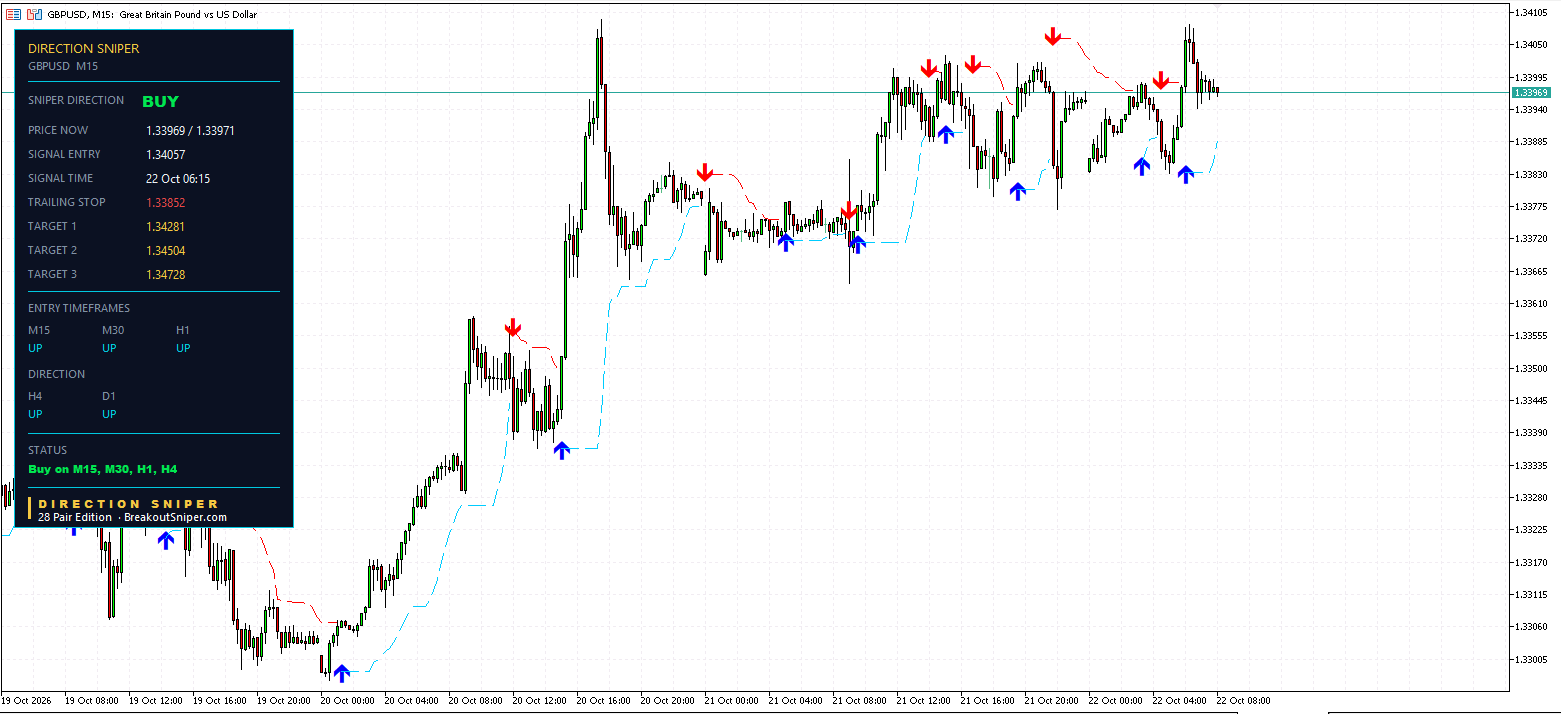Select red sell arrow near 20 Oct 08:00
Screen dimensions: 1561x714
(513, 327)
